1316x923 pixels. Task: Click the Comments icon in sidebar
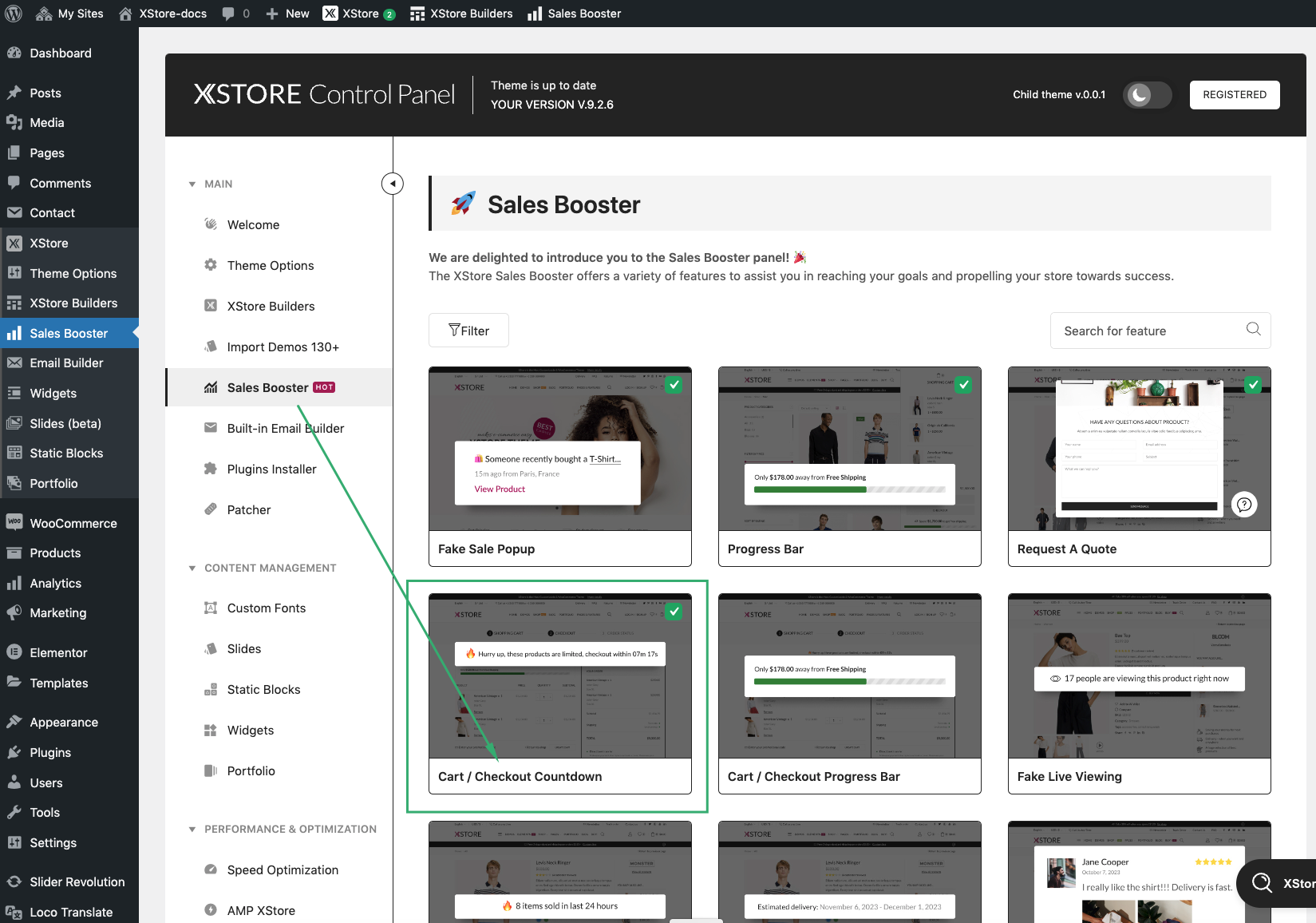point(14,183)
